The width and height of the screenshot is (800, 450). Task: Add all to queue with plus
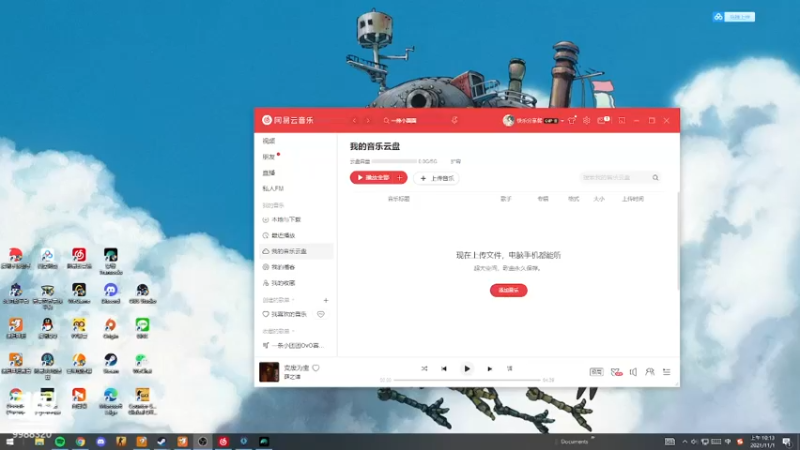pyautogui.click(x=401, y=178)
